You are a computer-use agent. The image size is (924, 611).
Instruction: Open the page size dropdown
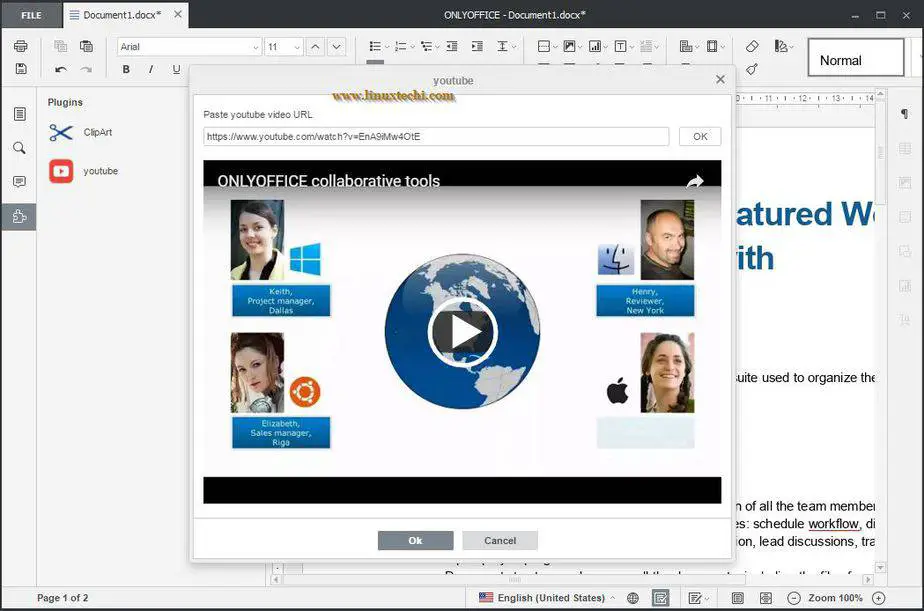(x=715, y=46)
